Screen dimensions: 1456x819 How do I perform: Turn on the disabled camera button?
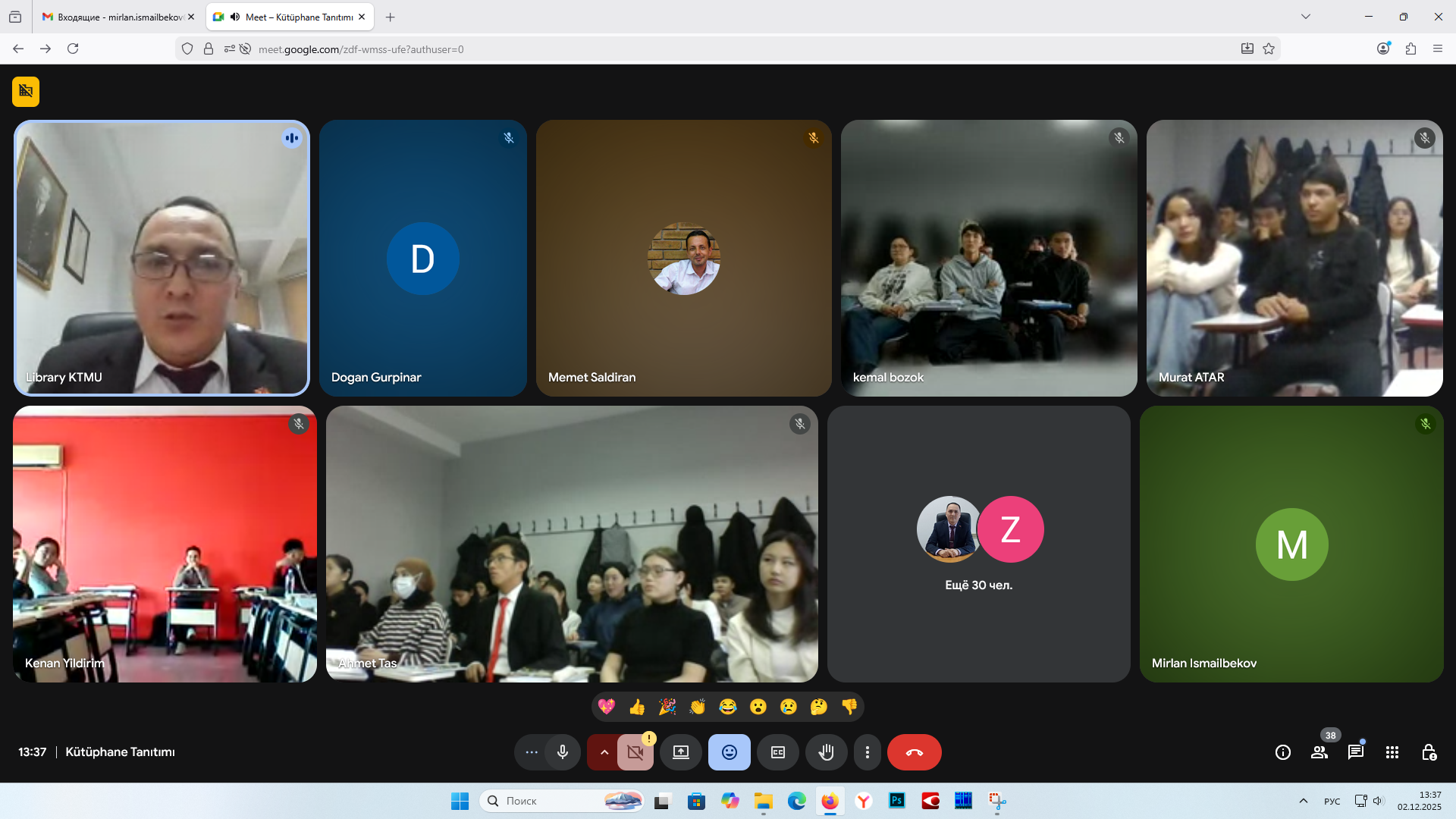pos(635,752)
